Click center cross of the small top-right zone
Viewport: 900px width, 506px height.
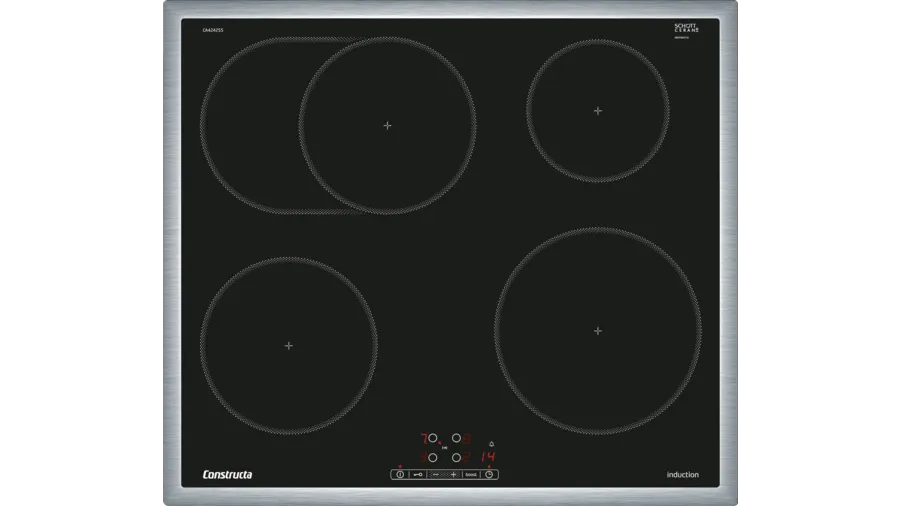tap(598, 110)
